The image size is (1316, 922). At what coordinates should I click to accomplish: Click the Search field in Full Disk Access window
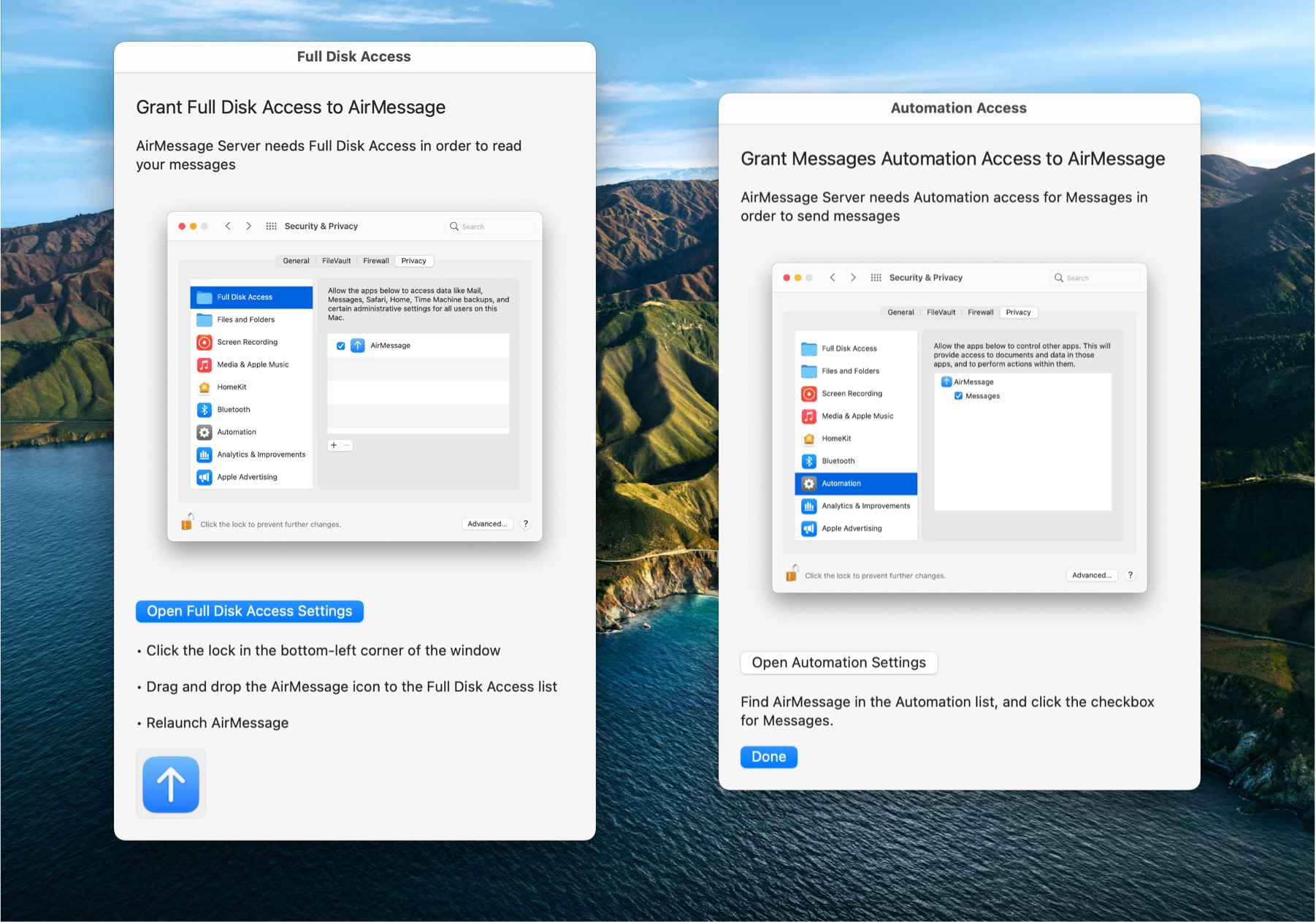[490, 226]
